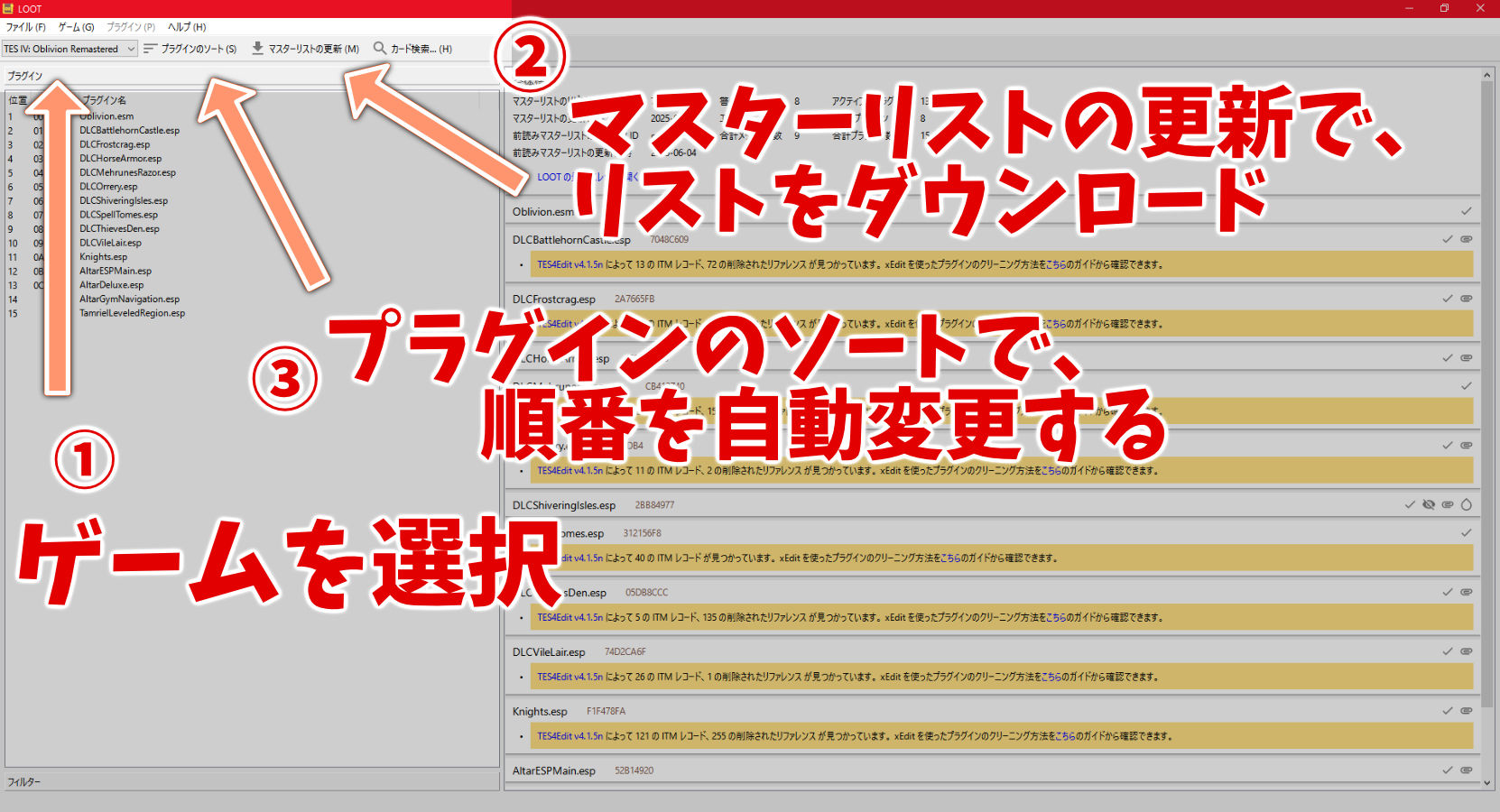Select the プラグイン sidebar panel header
Image resolution: width=1500 pixels, height=812 pixels.
(252, 76)
